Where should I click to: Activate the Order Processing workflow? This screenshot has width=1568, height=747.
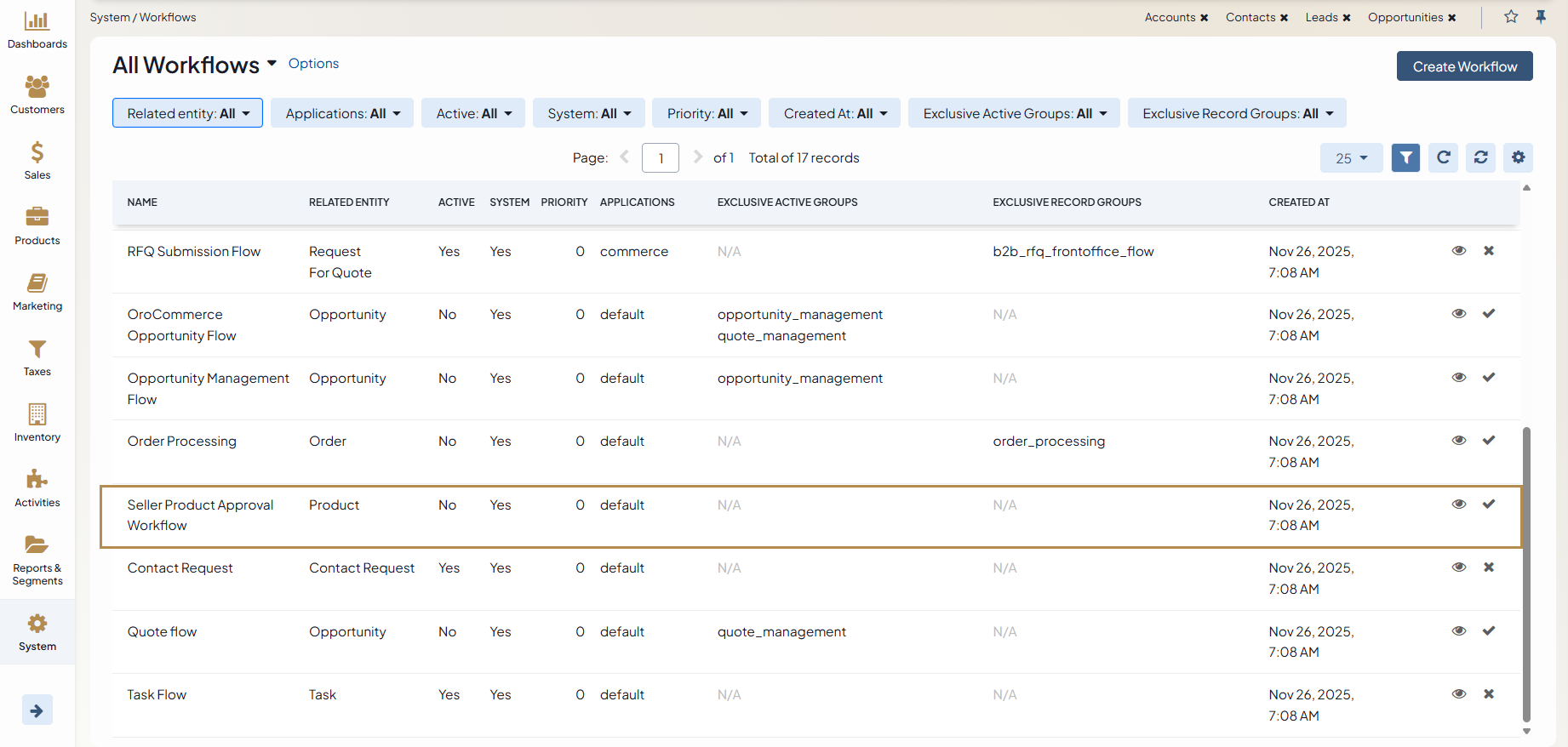pyautogui.click(x=1489, y=441)
